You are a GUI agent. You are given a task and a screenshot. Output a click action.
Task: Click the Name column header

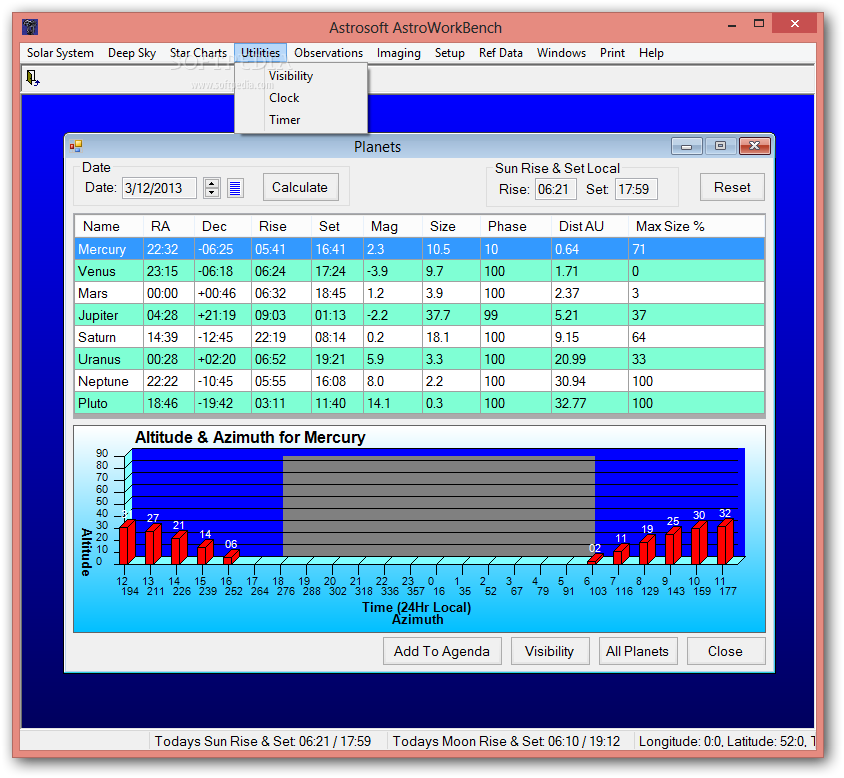(x=109, y=227)
